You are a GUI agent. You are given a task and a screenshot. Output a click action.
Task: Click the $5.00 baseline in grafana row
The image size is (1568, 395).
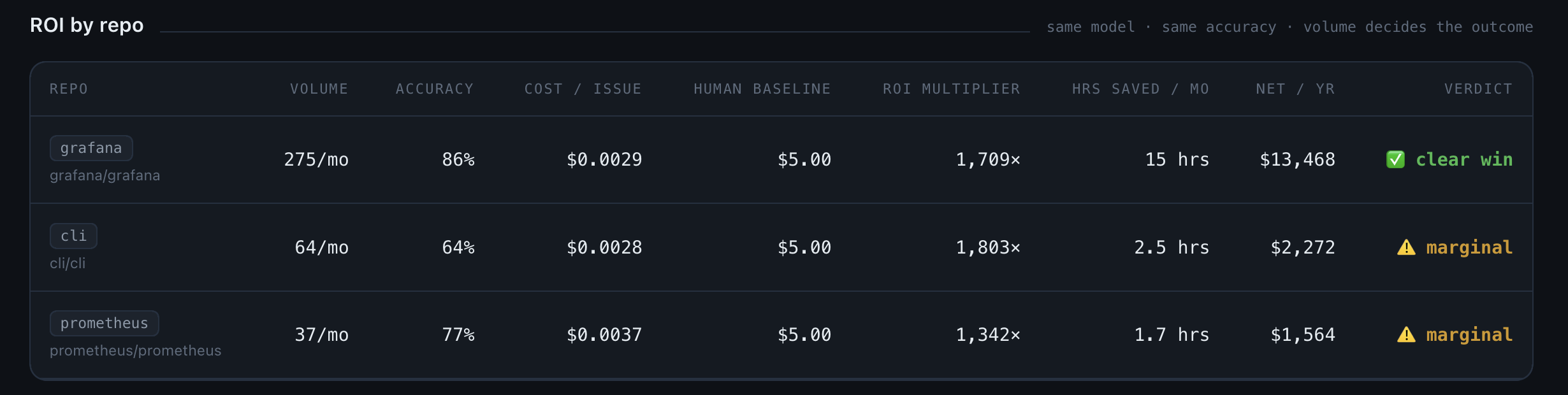click(x=804, y=159)
